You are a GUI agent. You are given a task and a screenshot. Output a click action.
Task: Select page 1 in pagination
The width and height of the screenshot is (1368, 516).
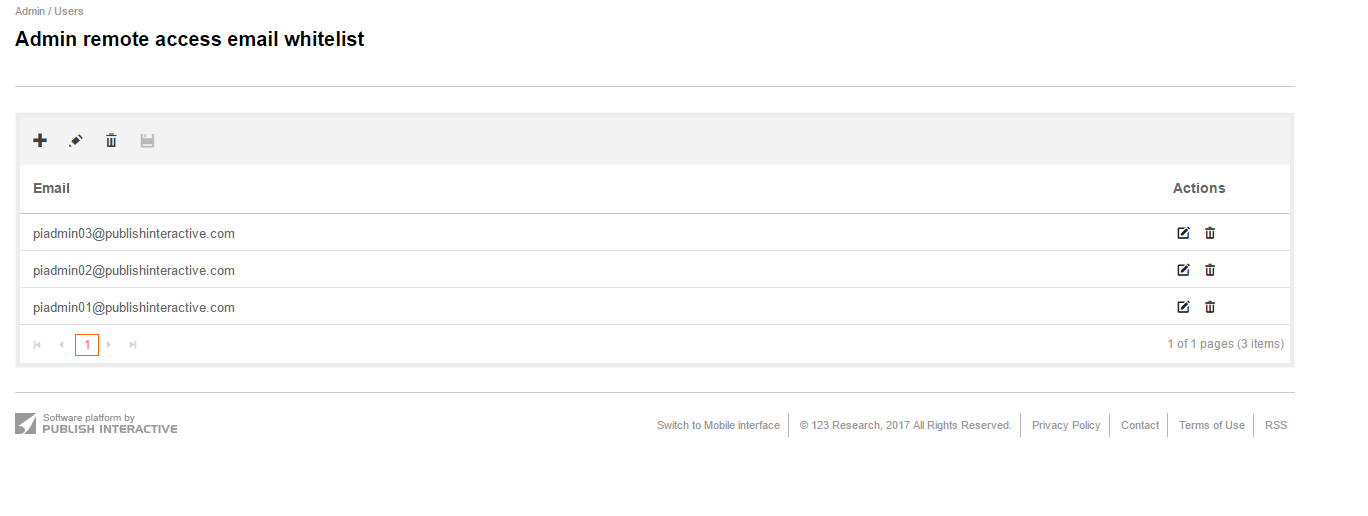[87, 345]
